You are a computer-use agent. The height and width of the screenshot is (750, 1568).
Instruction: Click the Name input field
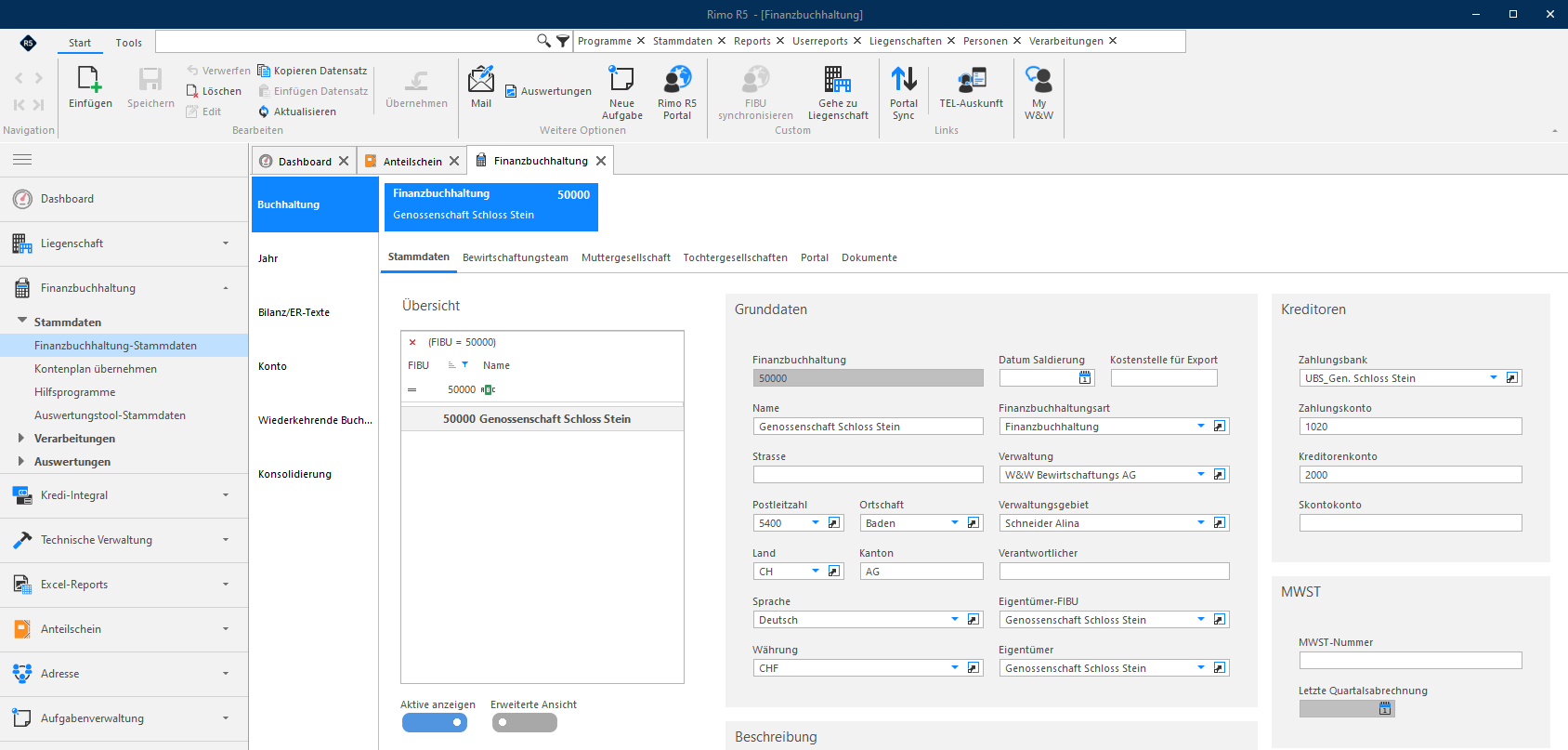[x=868, y=427]
